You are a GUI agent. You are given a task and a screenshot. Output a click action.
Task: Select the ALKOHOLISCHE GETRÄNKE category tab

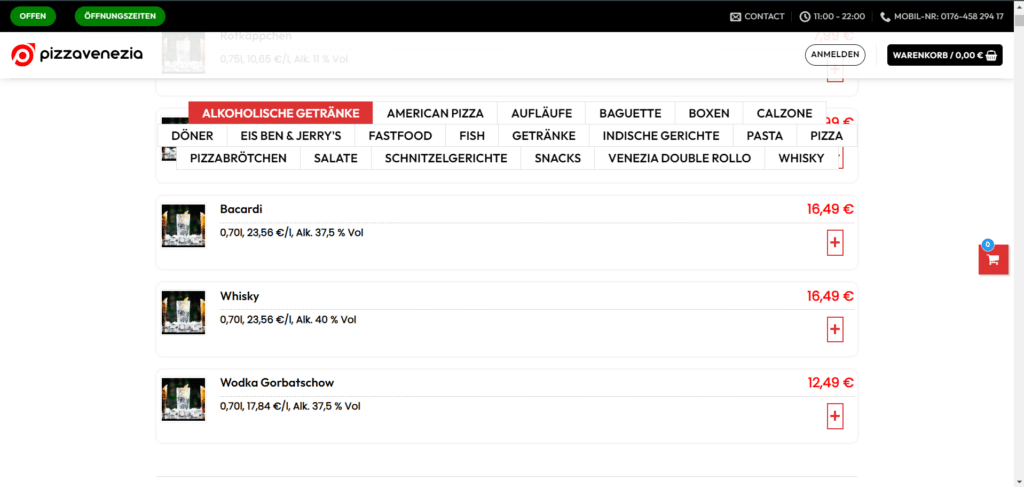[x=281, y=113]
